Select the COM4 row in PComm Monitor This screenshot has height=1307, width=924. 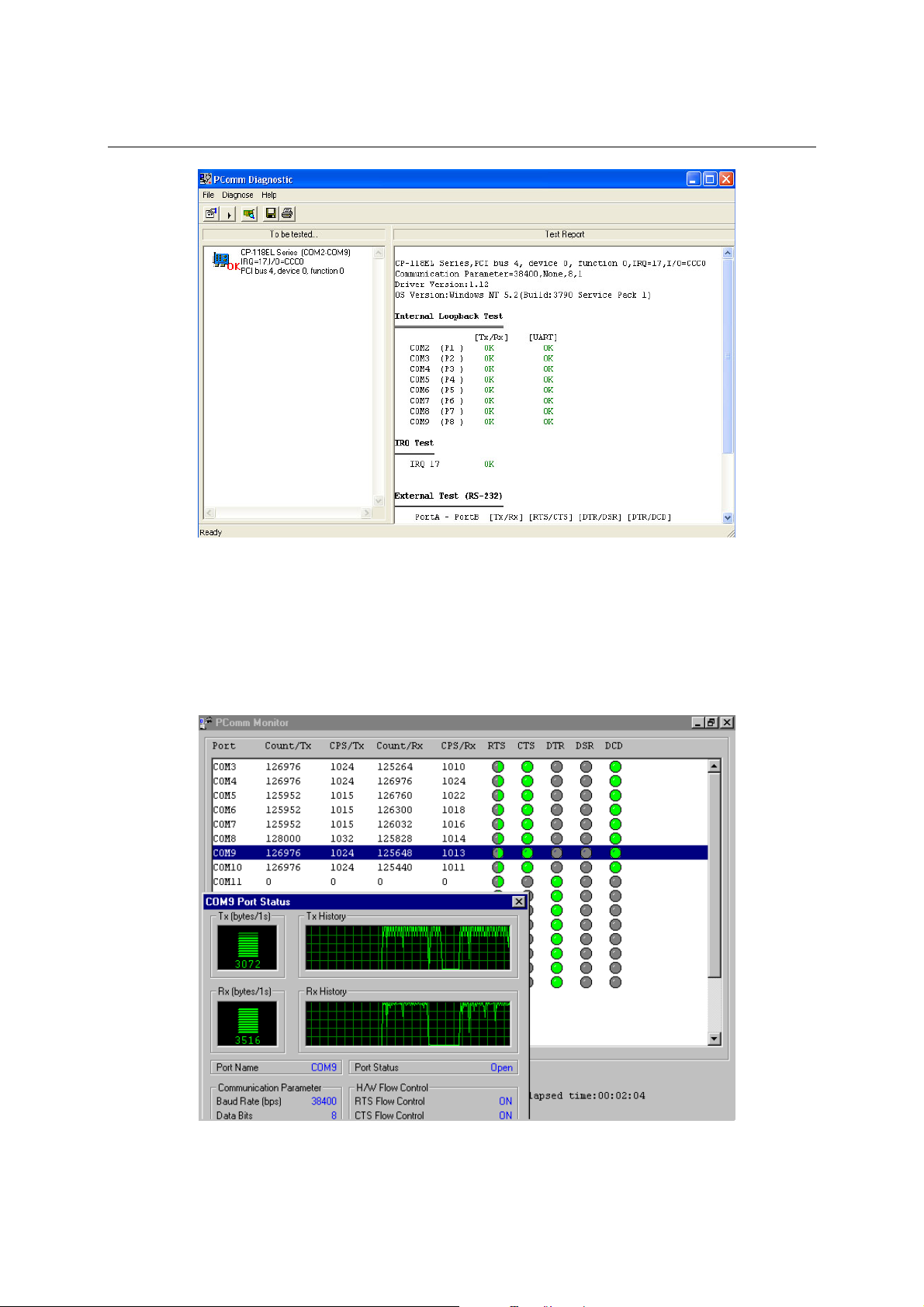click(459, 781)
